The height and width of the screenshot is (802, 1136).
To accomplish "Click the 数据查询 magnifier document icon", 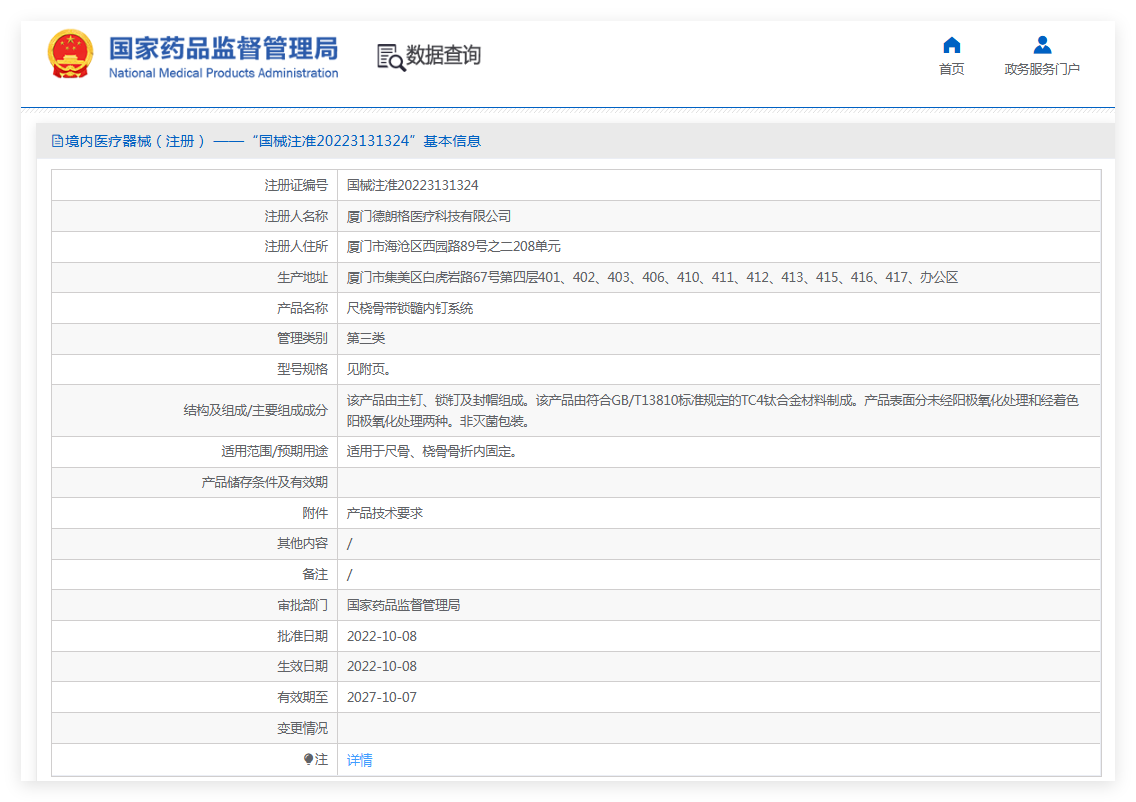I will coord(390,57).
